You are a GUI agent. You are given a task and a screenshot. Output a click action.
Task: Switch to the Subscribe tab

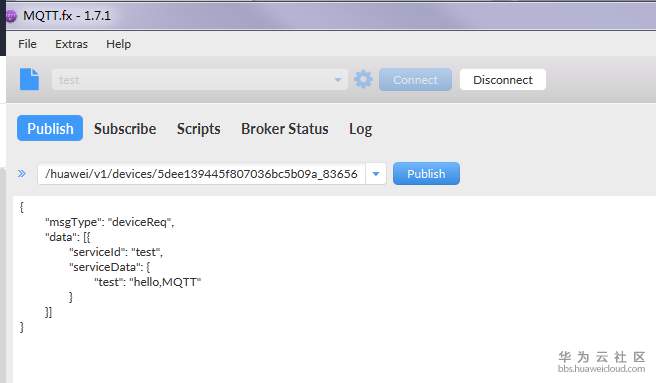(125, 129)
